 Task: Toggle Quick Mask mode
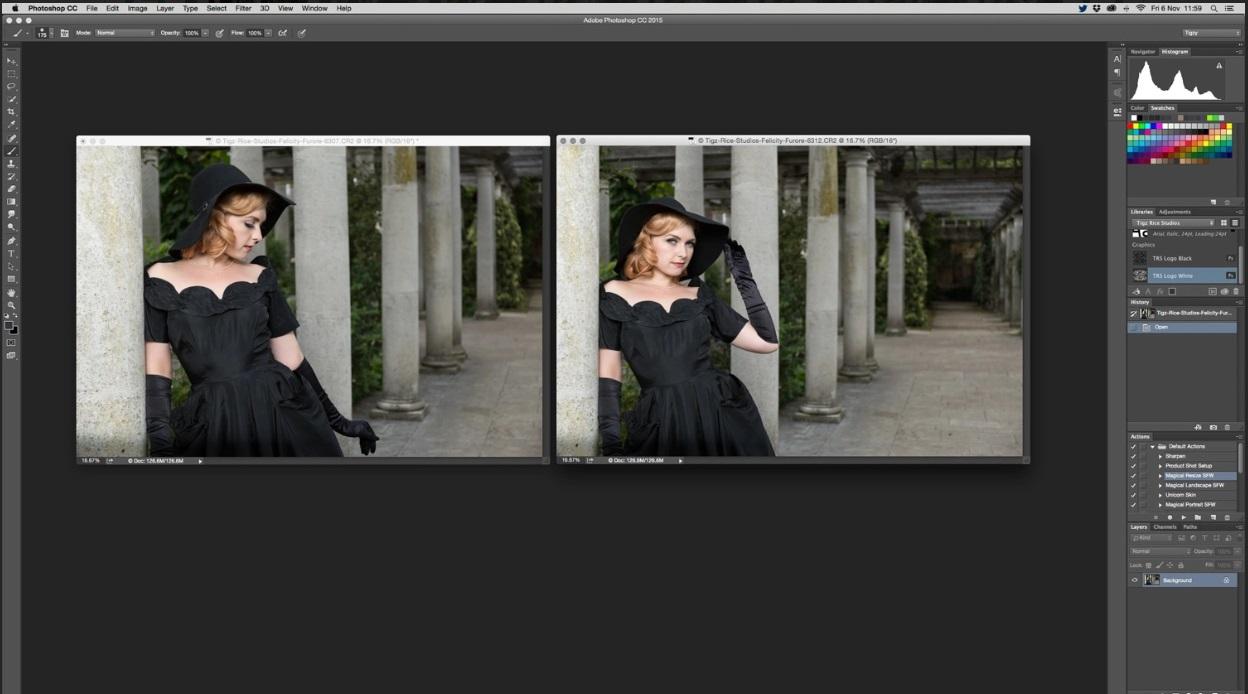12,342
